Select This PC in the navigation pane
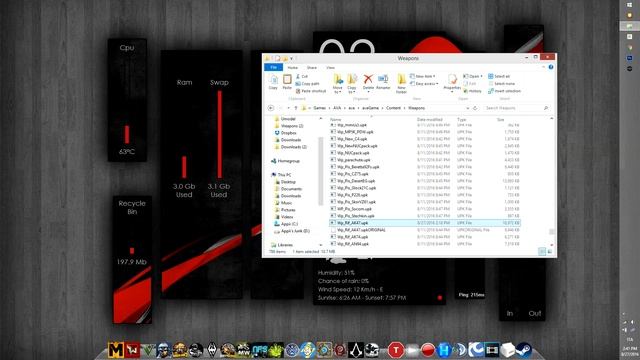Viewport: 640px width, 360px height. [x=281, y=175]
